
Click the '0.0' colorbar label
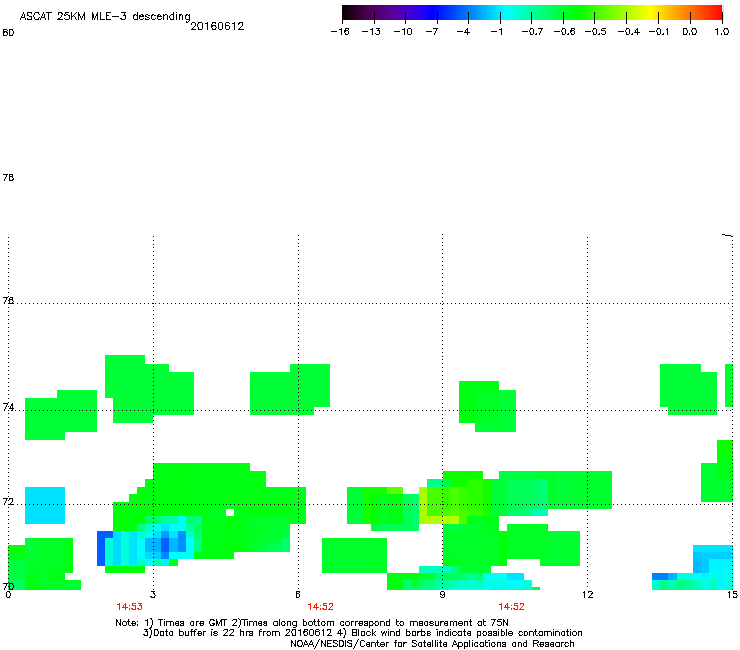pos(690,32)
